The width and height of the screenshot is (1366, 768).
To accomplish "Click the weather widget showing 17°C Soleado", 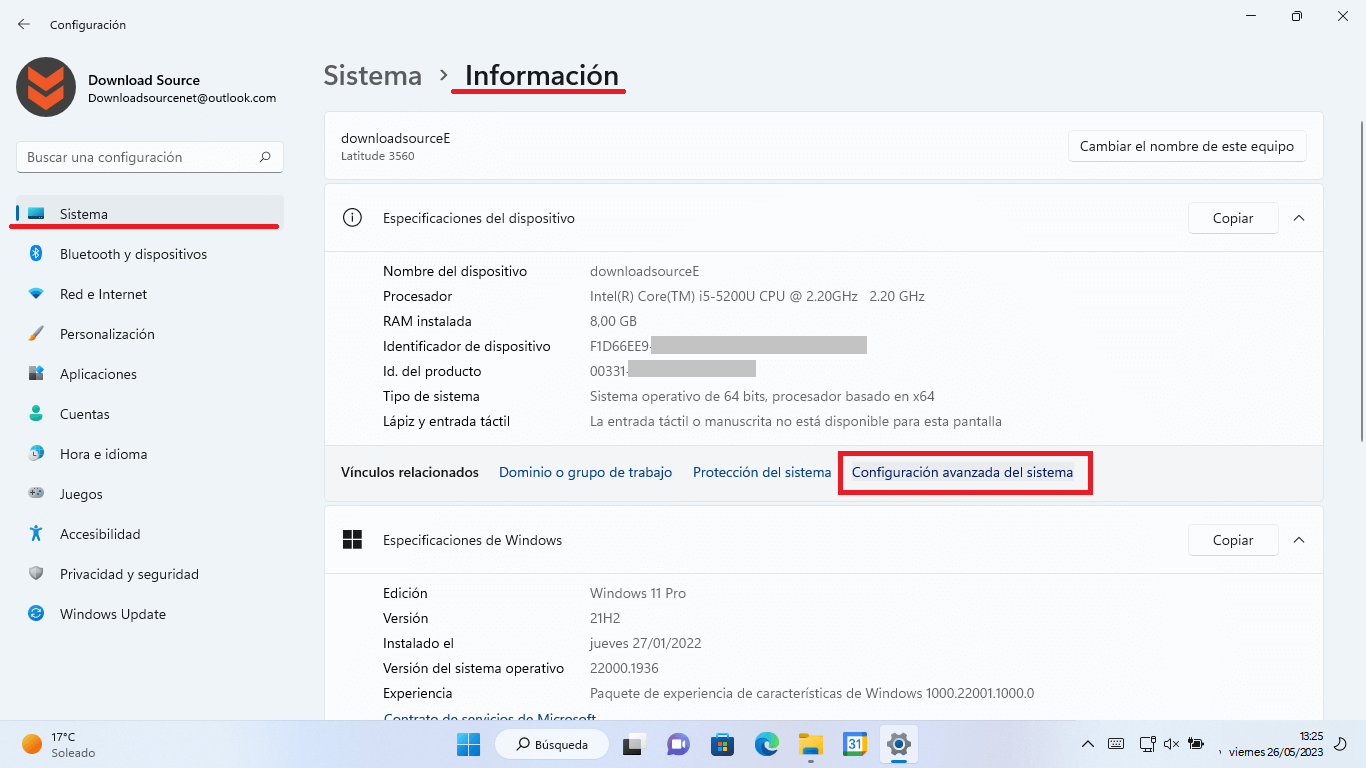I will [x=60, y=744].
